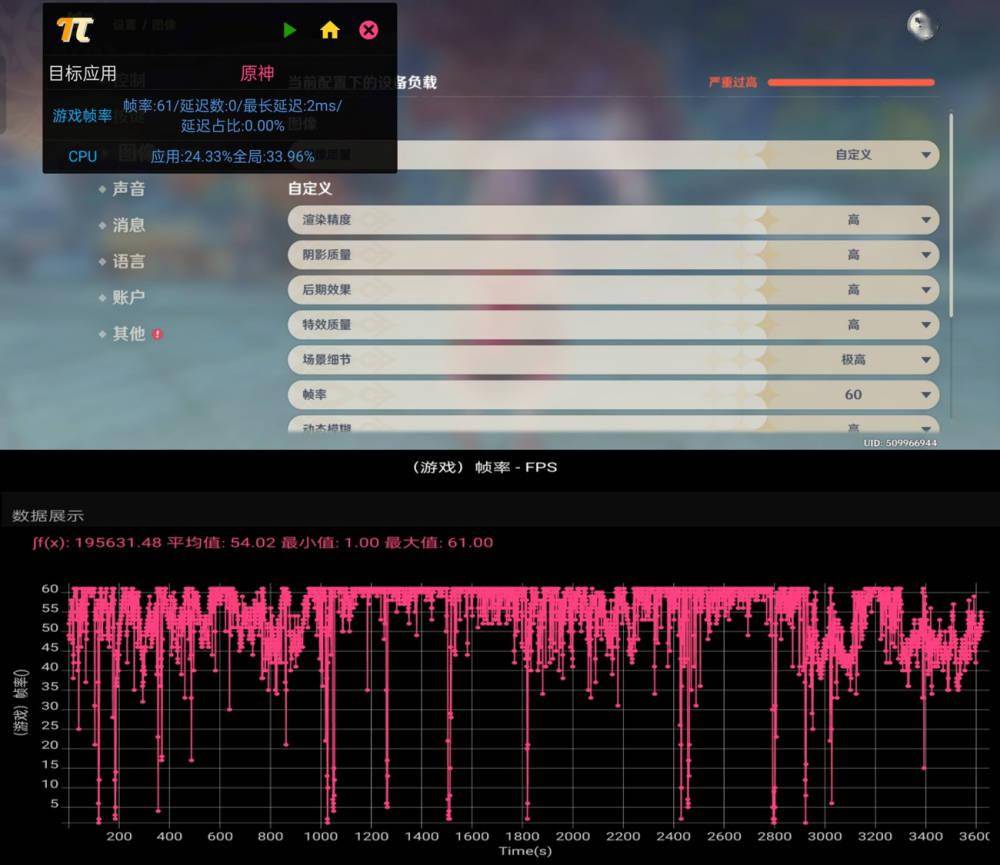
Task: Select the 游戏帧率 row in overlay
Action: tap(82, 116)
